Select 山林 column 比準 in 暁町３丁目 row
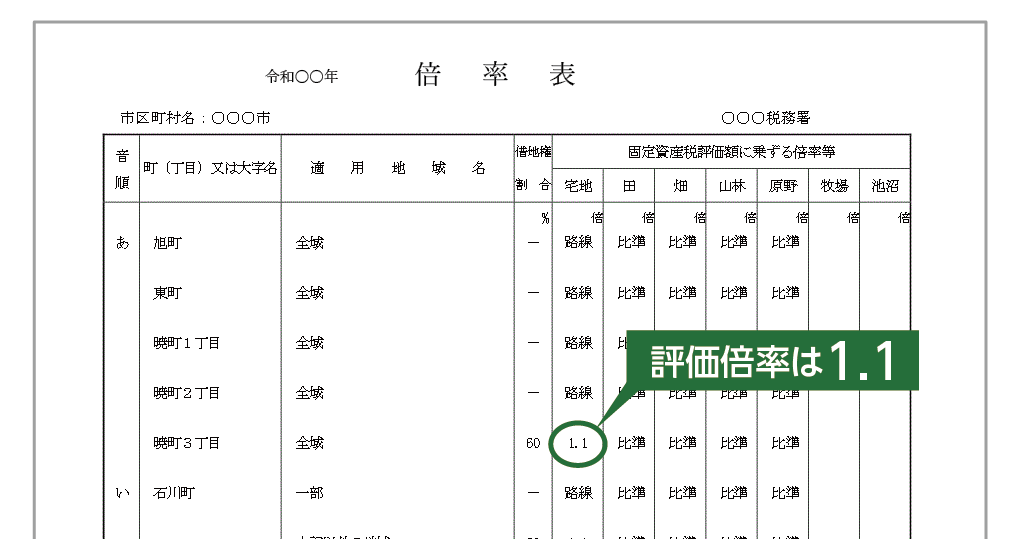Image resolution: width=1017 pixels, height=539 pixels. tap(734, 443)
